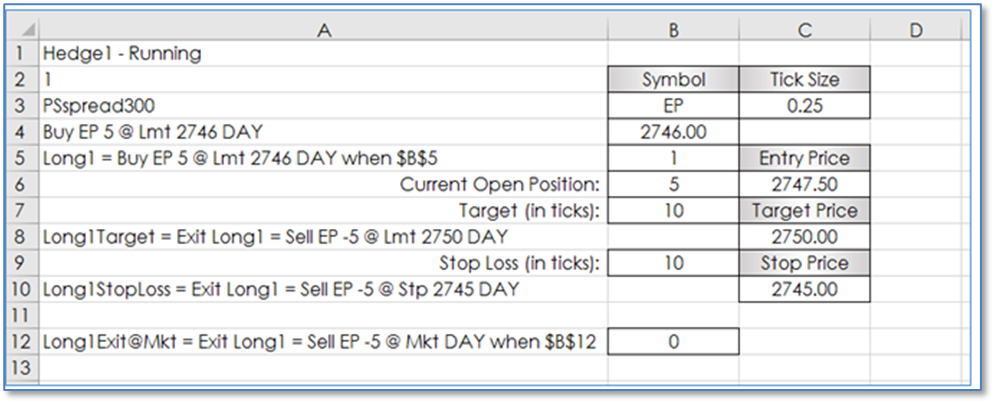This screenshot has height=403, width=995.
Task: Select the EP symbol cell
Action: click(x=673, y=106)
